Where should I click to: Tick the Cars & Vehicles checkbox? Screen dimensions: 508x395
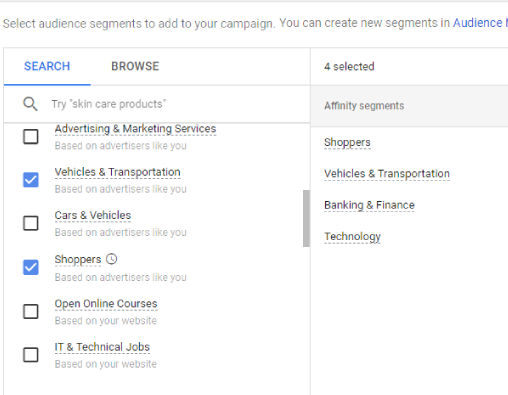coord(31,223)
